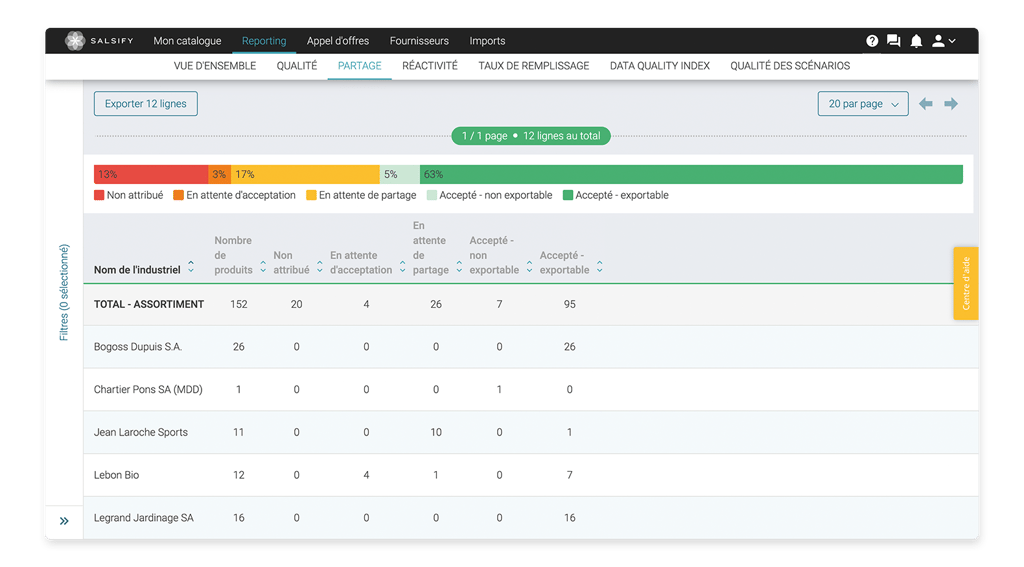The height and width of the screenshot is (567, 1024).
Task: Select Legrand Jardinage SA row
Action: click(x=531, y=518)
